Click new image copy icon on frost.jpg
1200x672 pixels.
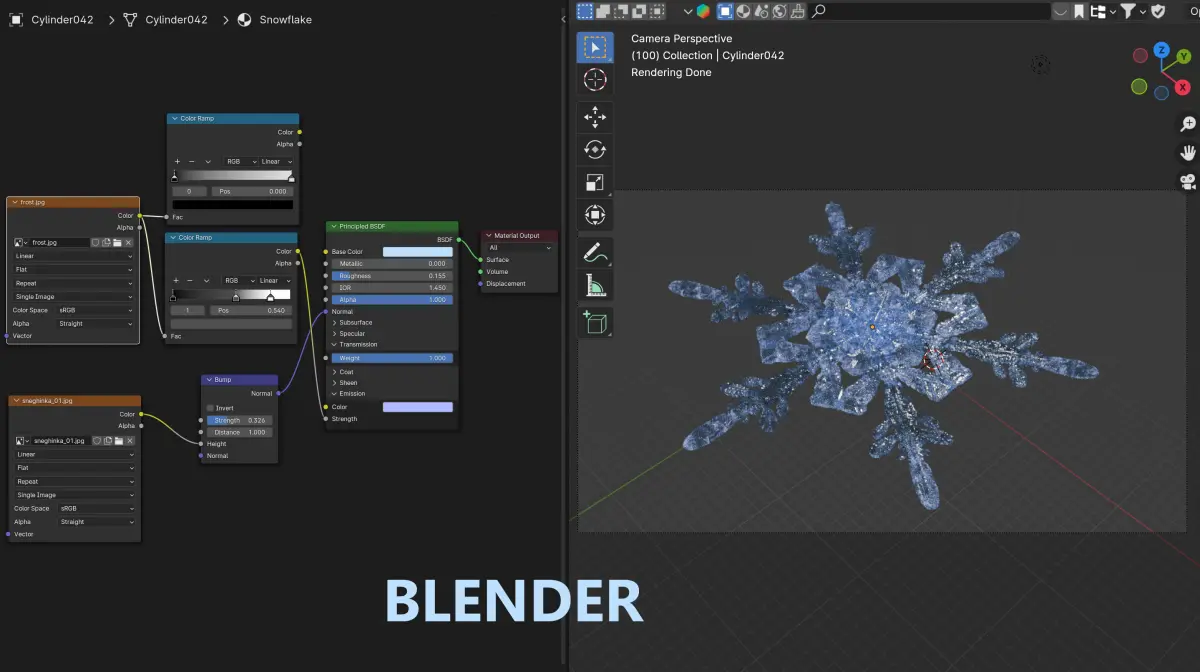click(107, 242)
